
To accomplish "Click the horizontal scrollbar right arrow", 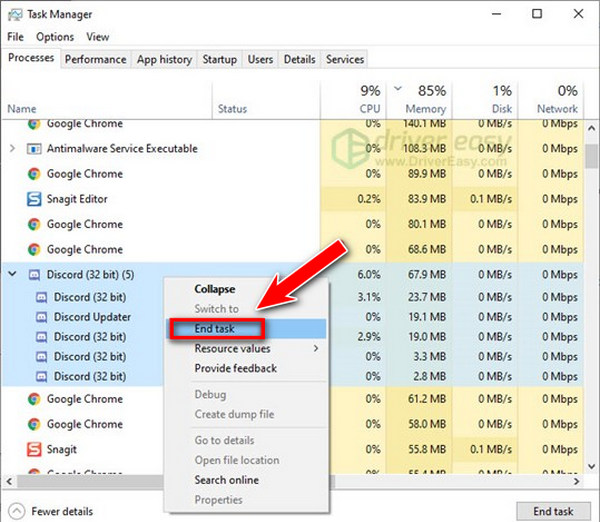I will pos(577,481).
